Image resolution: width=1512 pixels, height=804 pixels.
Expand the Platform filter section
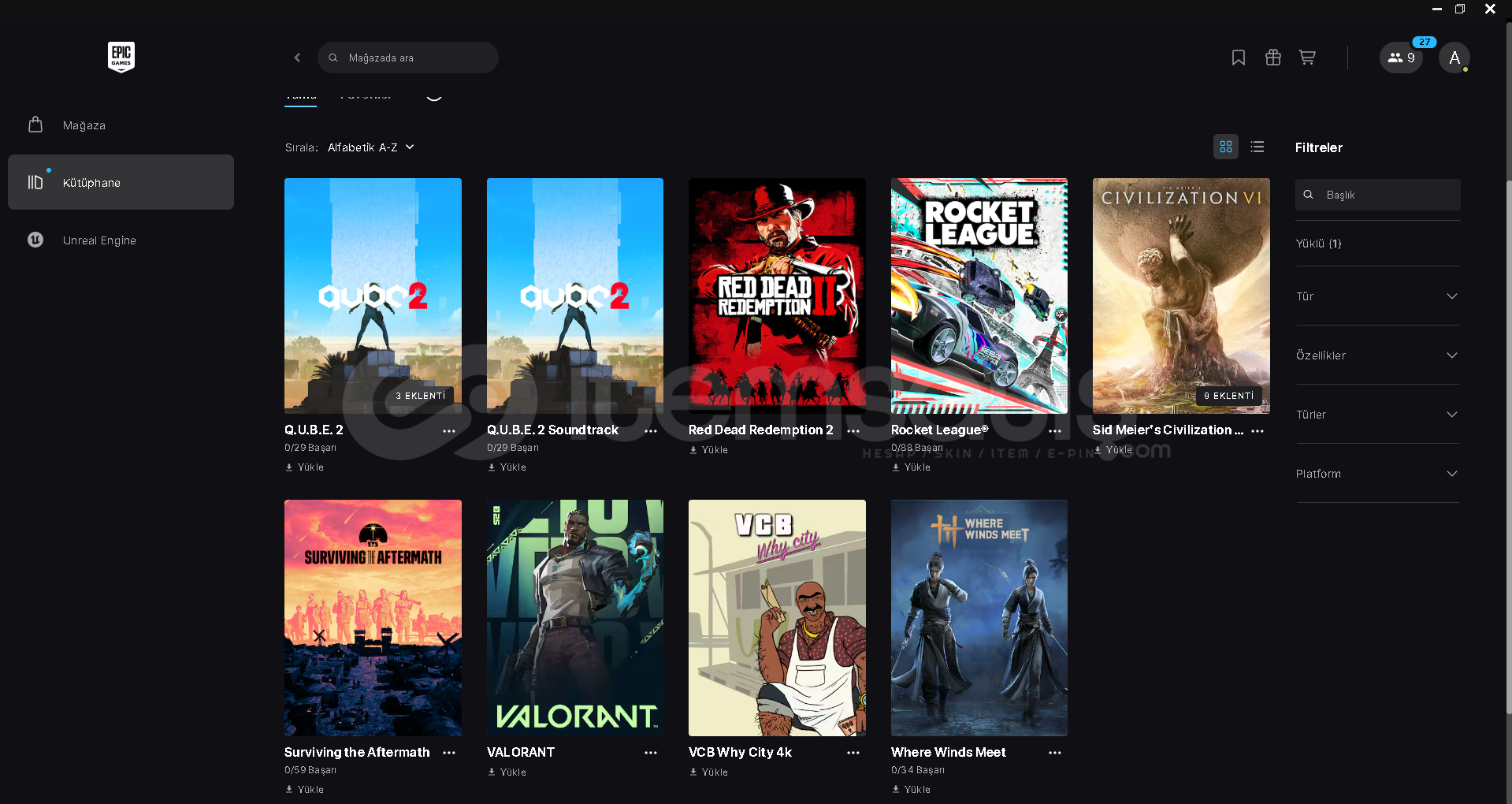tap(1377, 474)
